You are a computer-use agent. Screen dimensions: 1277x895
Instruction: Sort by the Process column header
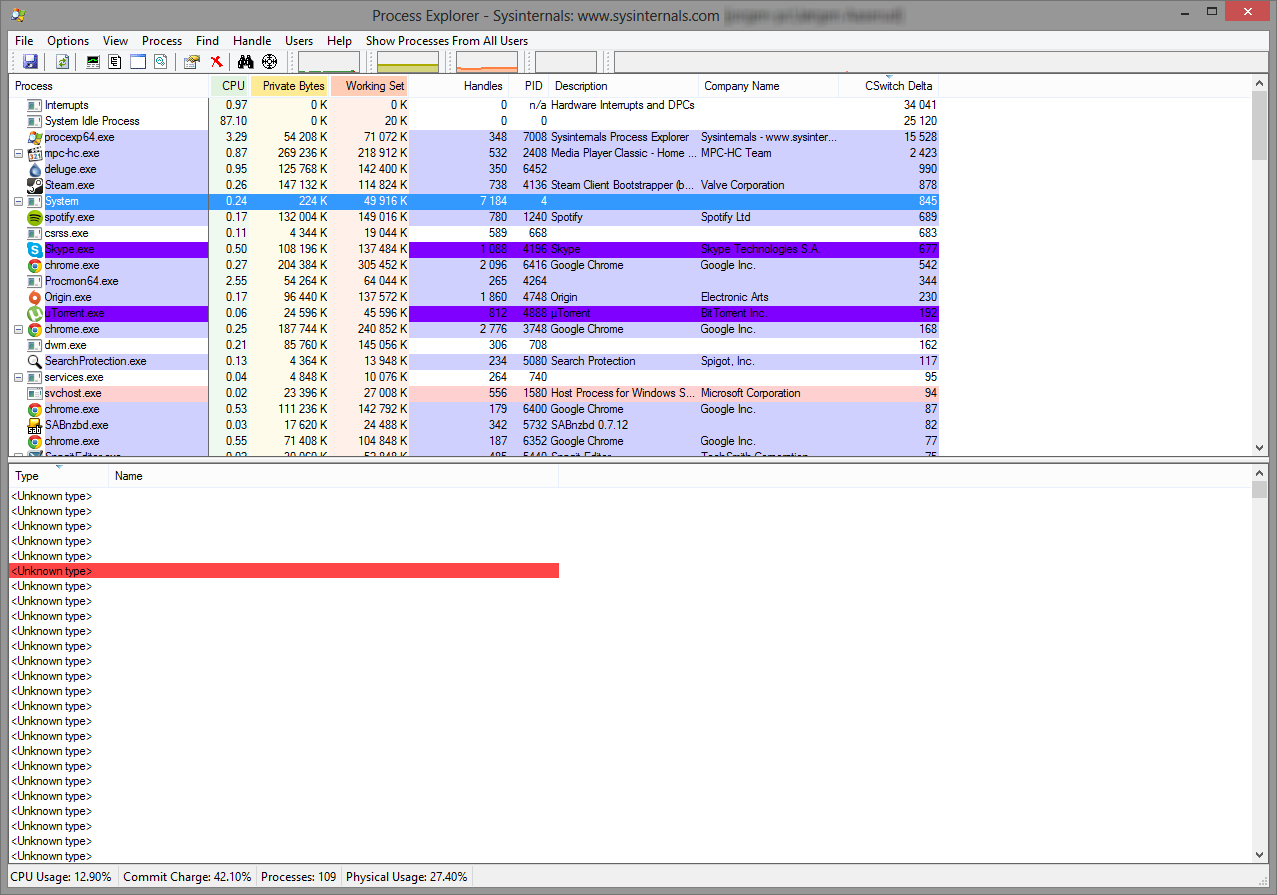click(x=110, y=86)
